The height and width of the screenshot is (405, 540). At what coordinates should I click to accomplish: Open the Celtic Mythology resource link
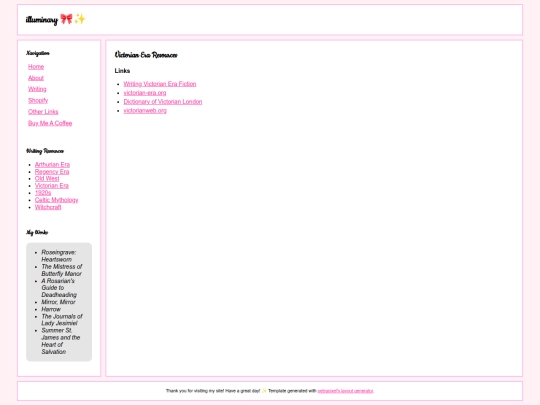point(56,200)
